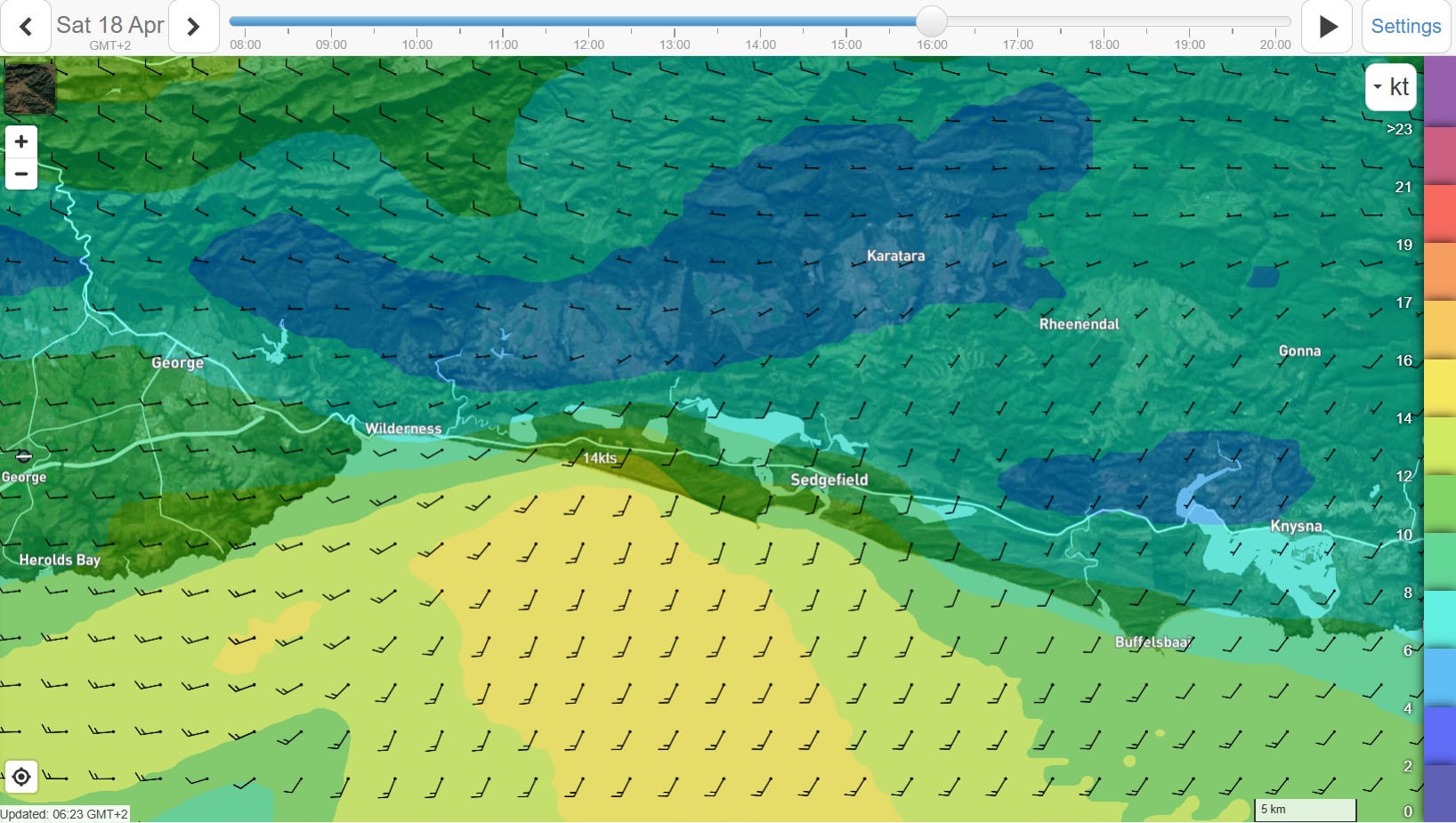The width and height of the screenshot is (1456, 823).
Task: Click the Sedgefield town label
Action: click(x=829, y=480)
